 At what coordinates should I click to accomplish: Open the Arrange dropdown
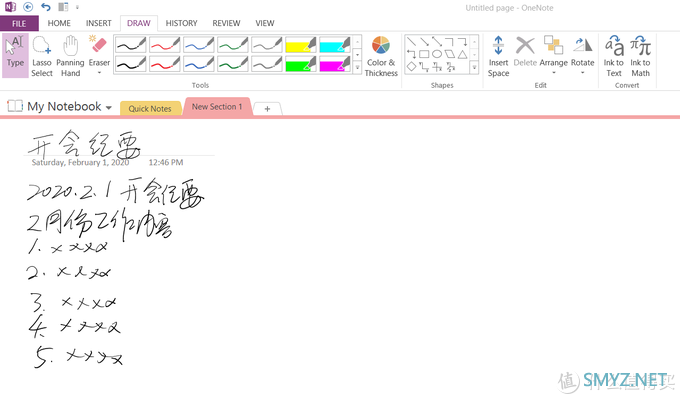553,55
